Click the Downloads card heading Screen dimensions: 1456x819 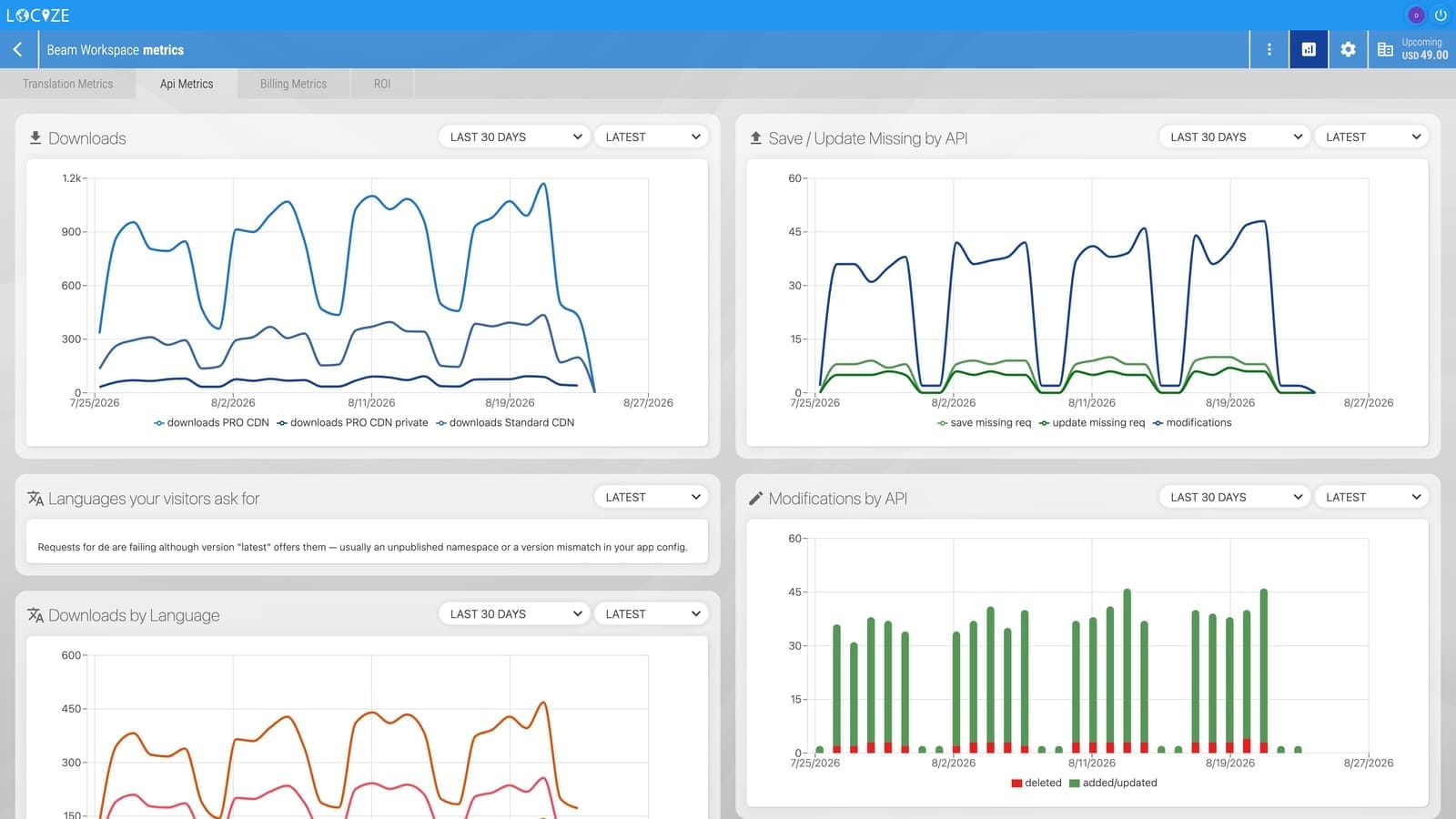(87, 138)
